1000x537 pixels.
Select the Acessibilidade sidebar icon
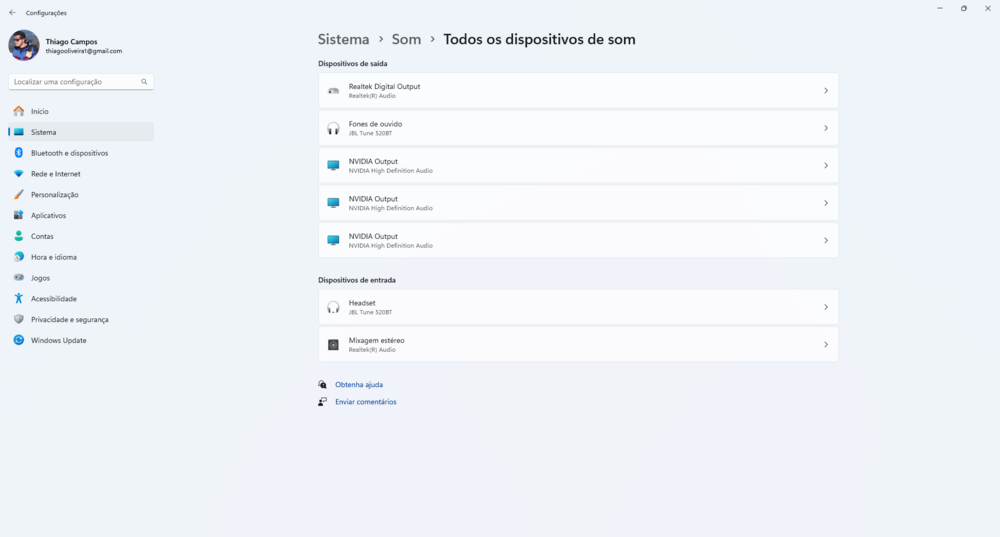point(19,298)
